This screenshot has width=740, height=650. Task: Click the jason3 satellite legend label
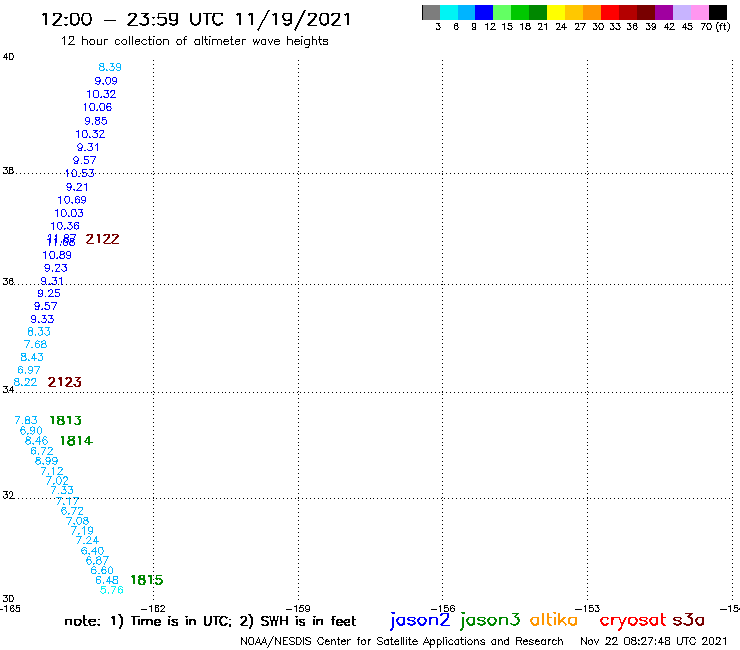tap(490, 620)
